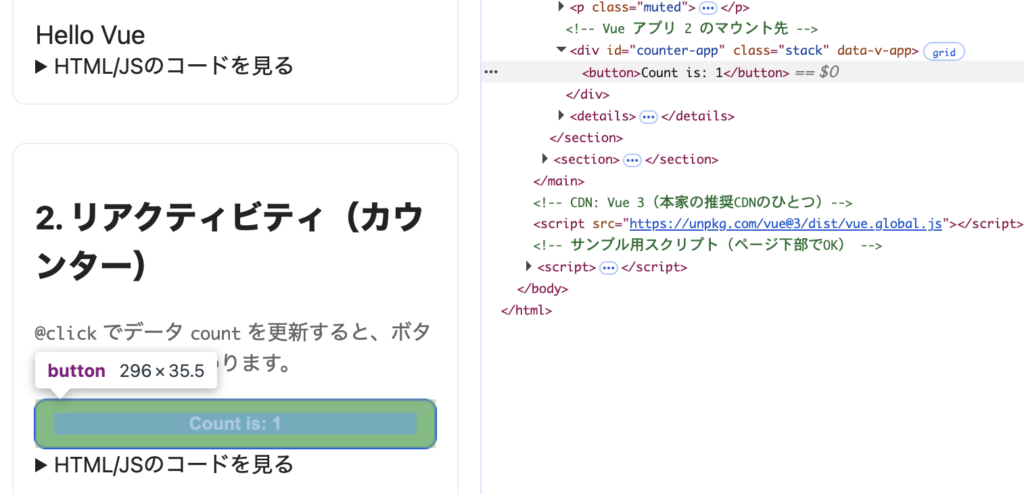Select the closing </div> tag under counter button
Viewport: 1024px width, 494px height.
click(587, 95)
